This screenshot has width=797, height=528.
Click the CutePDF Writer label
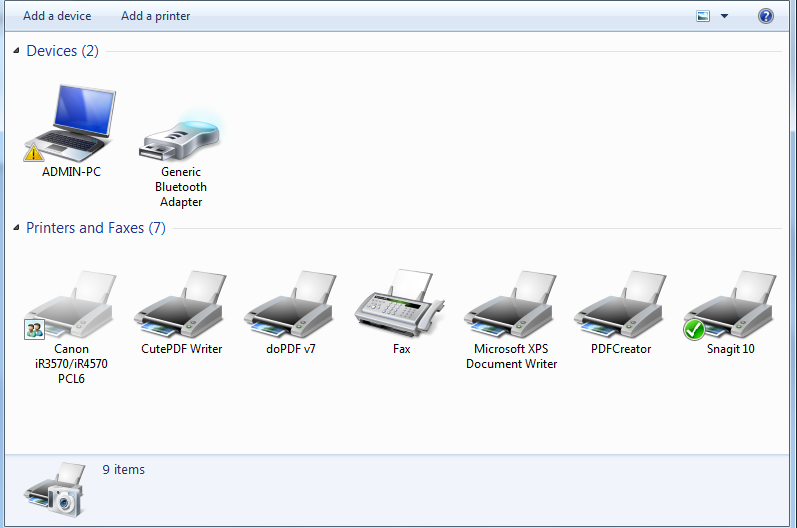click(181, 349)
